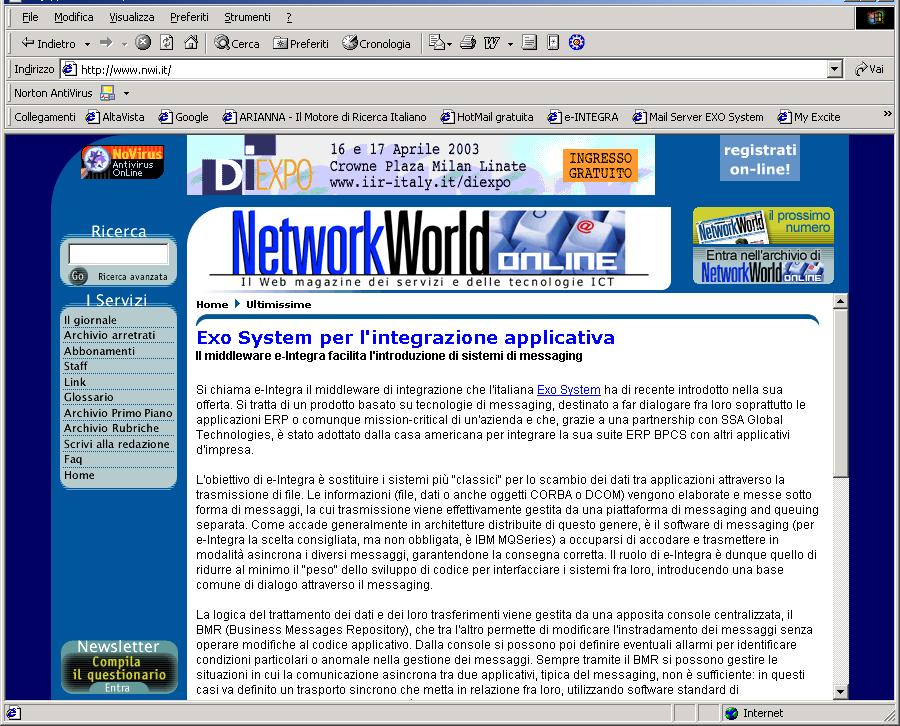Open the Faq page
This screenshot has width=900, height=726.
(73, 459)
